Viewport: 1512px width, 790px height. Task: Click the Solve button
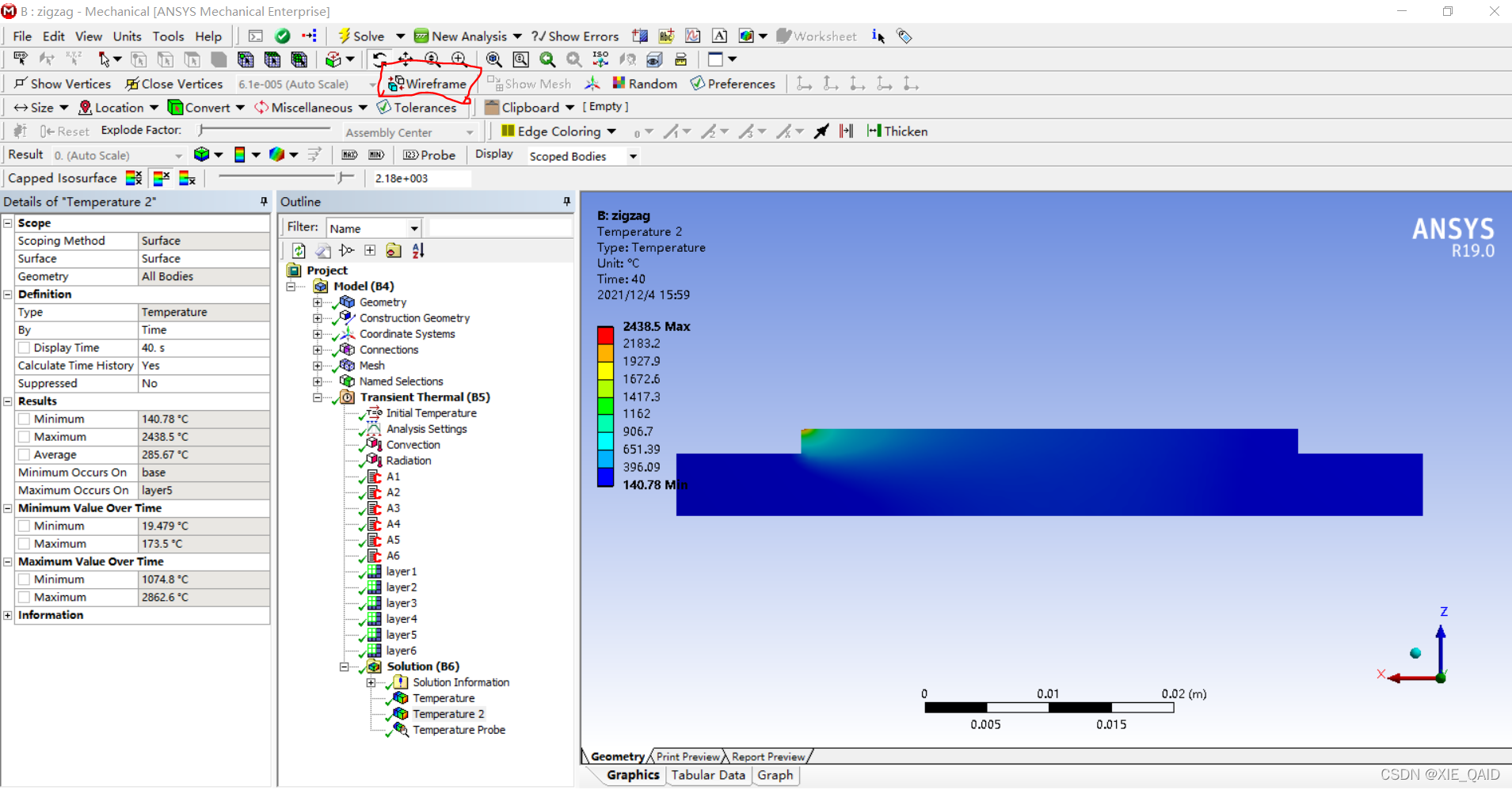coord(363,36)
